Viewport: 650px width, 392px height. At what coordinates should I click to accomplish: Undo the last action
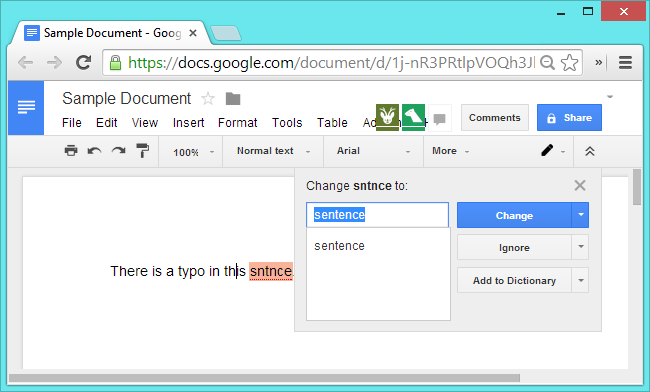coord(95,151)
